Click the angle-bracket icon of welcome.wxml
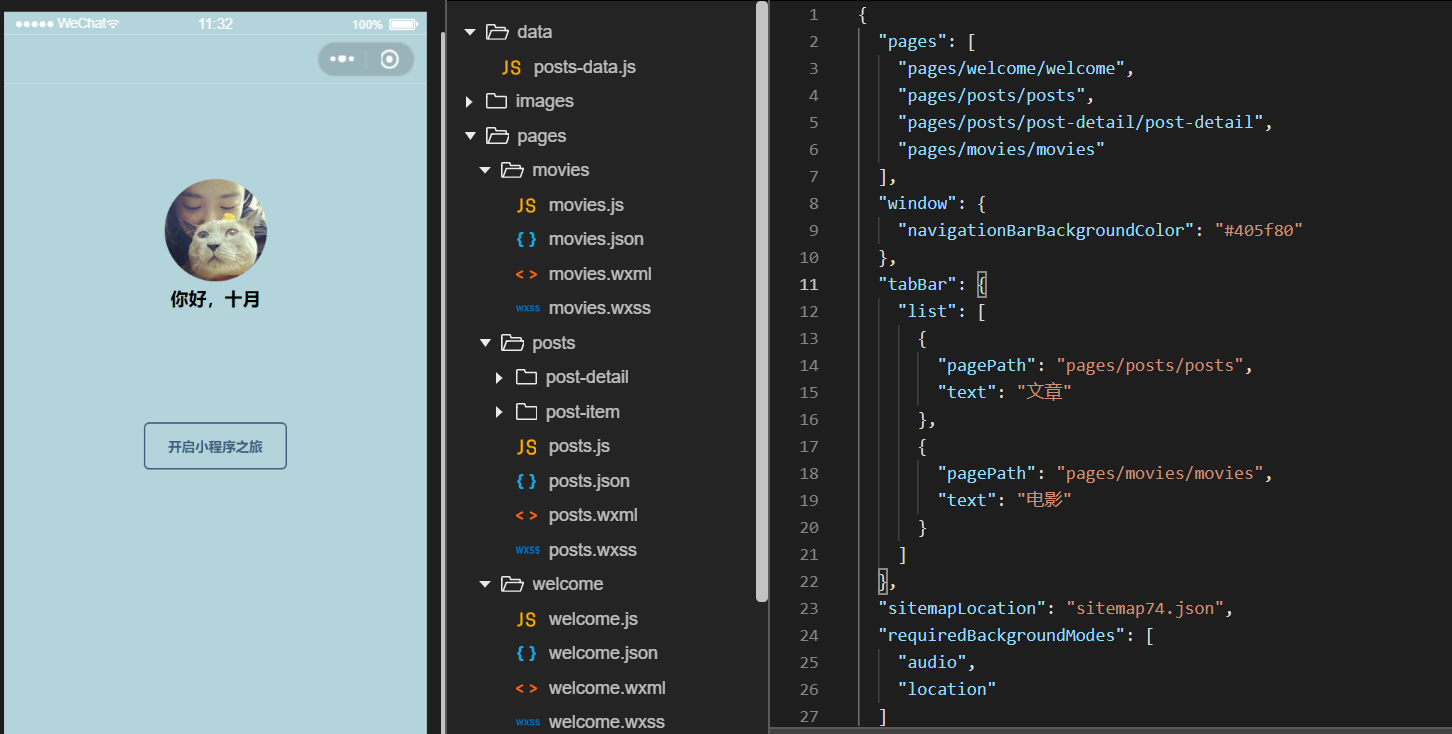The image size is (1452, 734). click(x=526, y=688)
